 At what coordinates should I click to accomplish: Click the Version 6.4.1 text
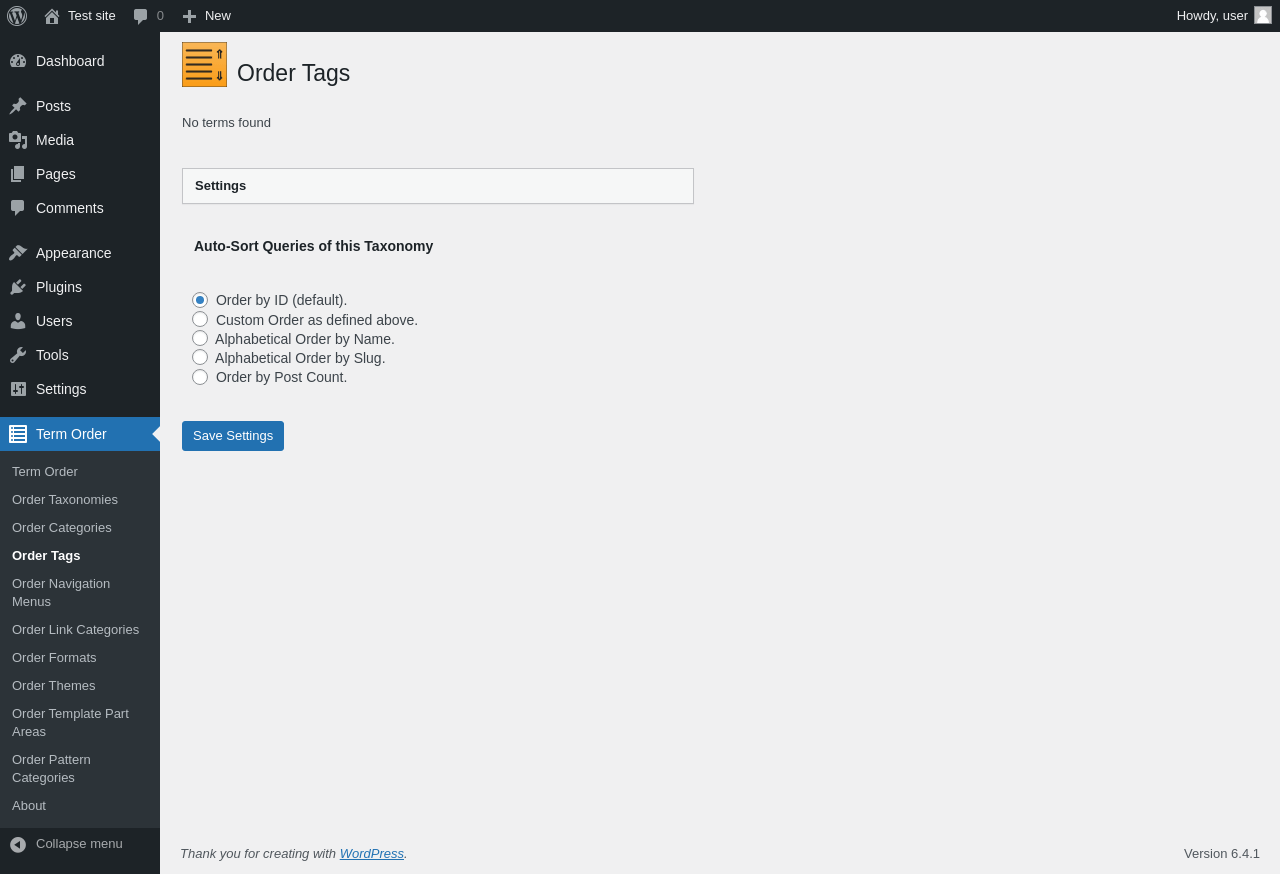click(x=1222, y=854)
